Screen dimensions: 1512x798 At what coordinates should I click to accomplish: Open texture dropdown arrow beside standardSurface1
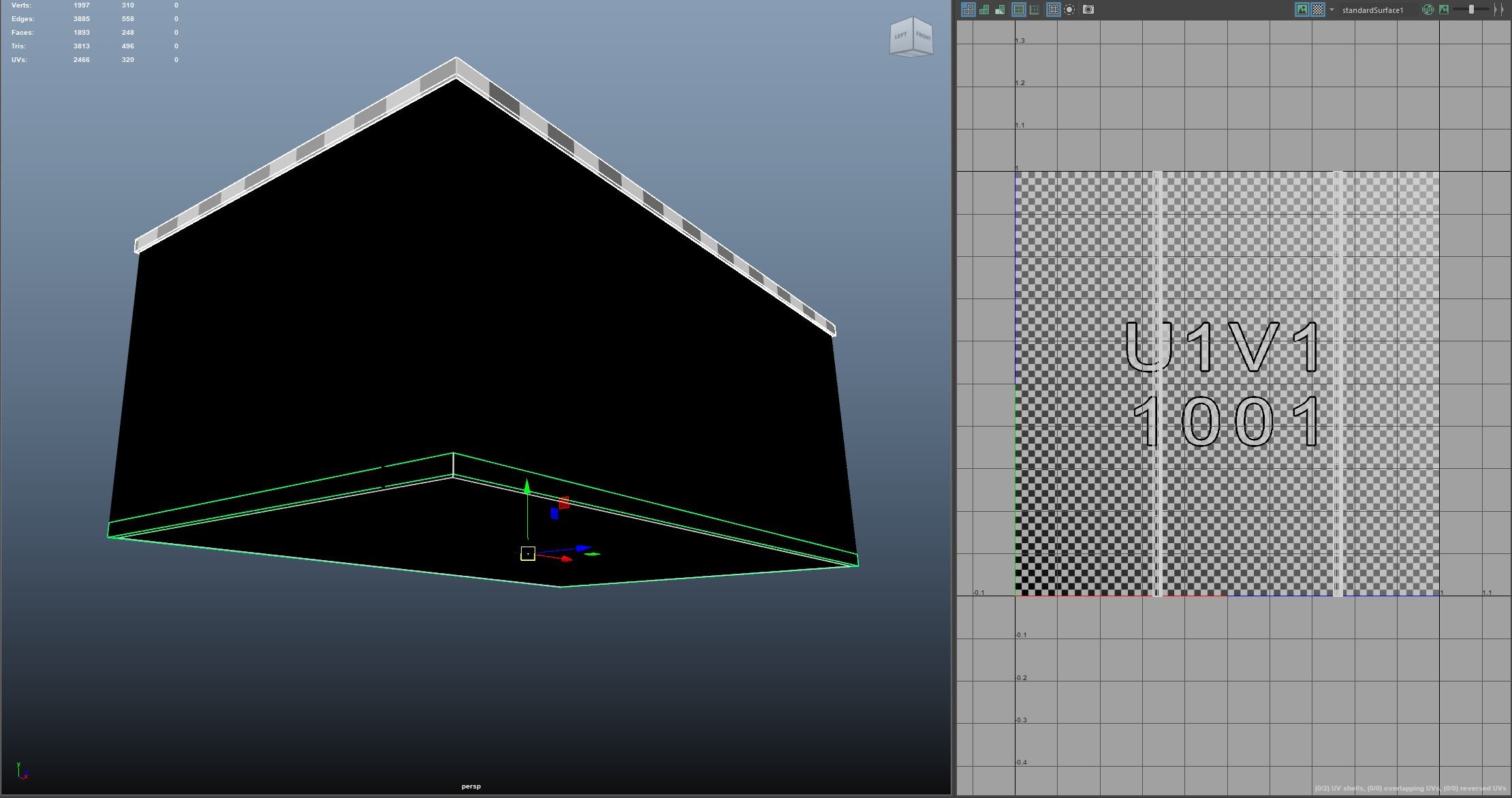(x=1332, y=10)
